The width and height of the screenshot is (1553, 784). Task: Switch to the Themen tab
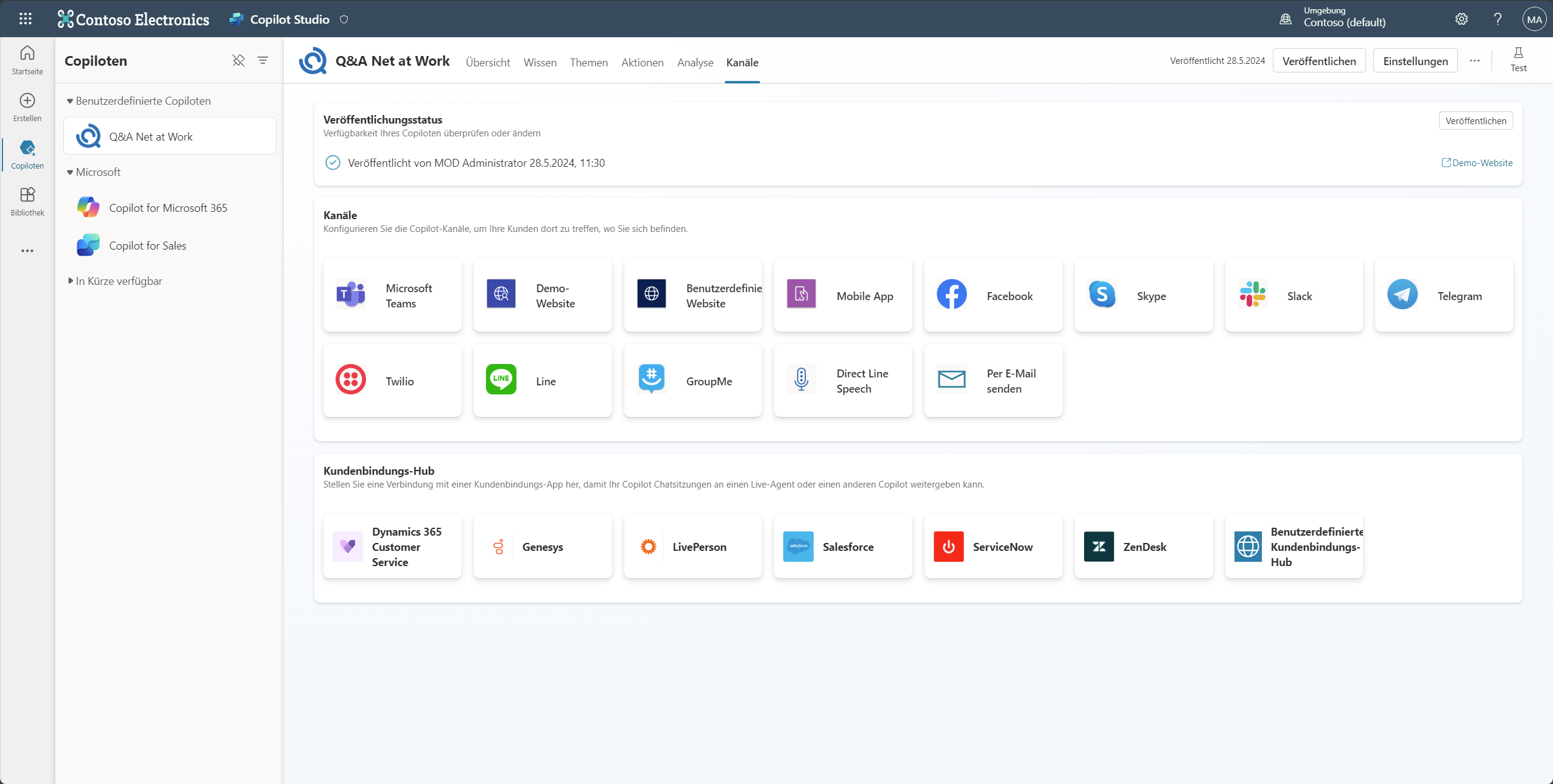pos(588,62)
